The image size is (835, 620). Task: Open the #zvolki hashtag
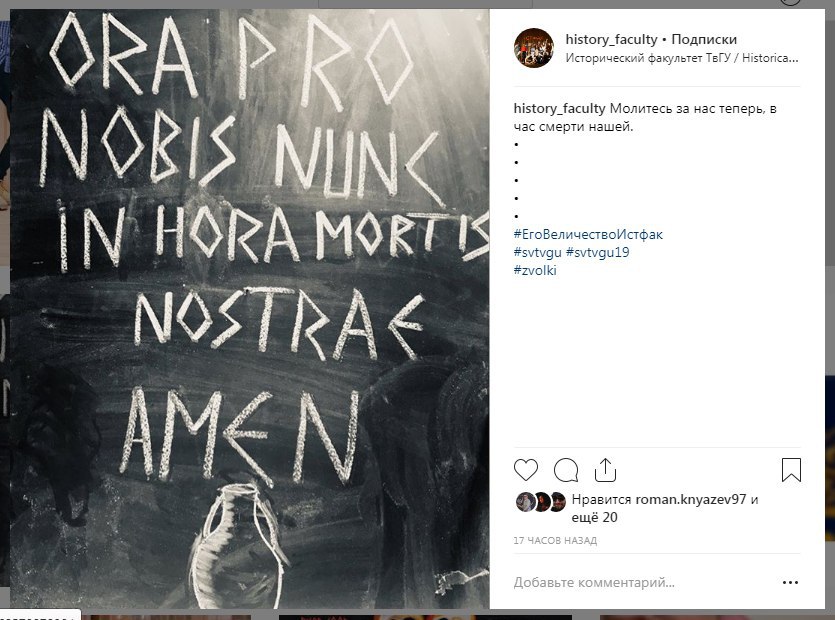(535, 270)
